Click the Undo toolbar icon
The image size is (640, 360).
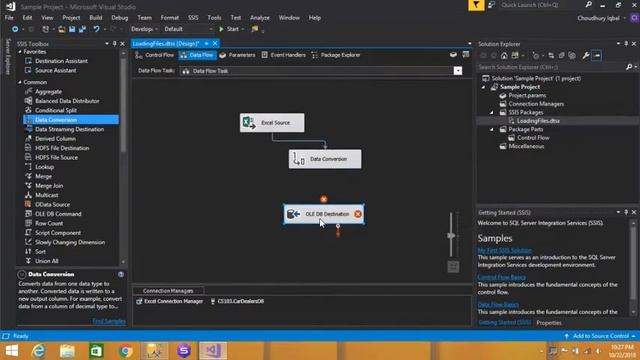click(x=96, y=29)
